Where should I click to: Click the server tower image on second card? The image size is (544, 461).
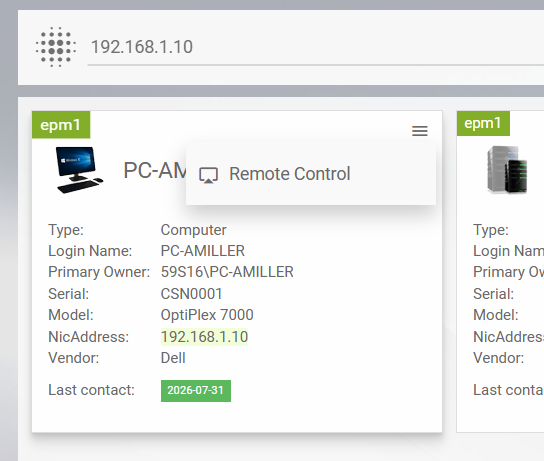coord(507,170)
